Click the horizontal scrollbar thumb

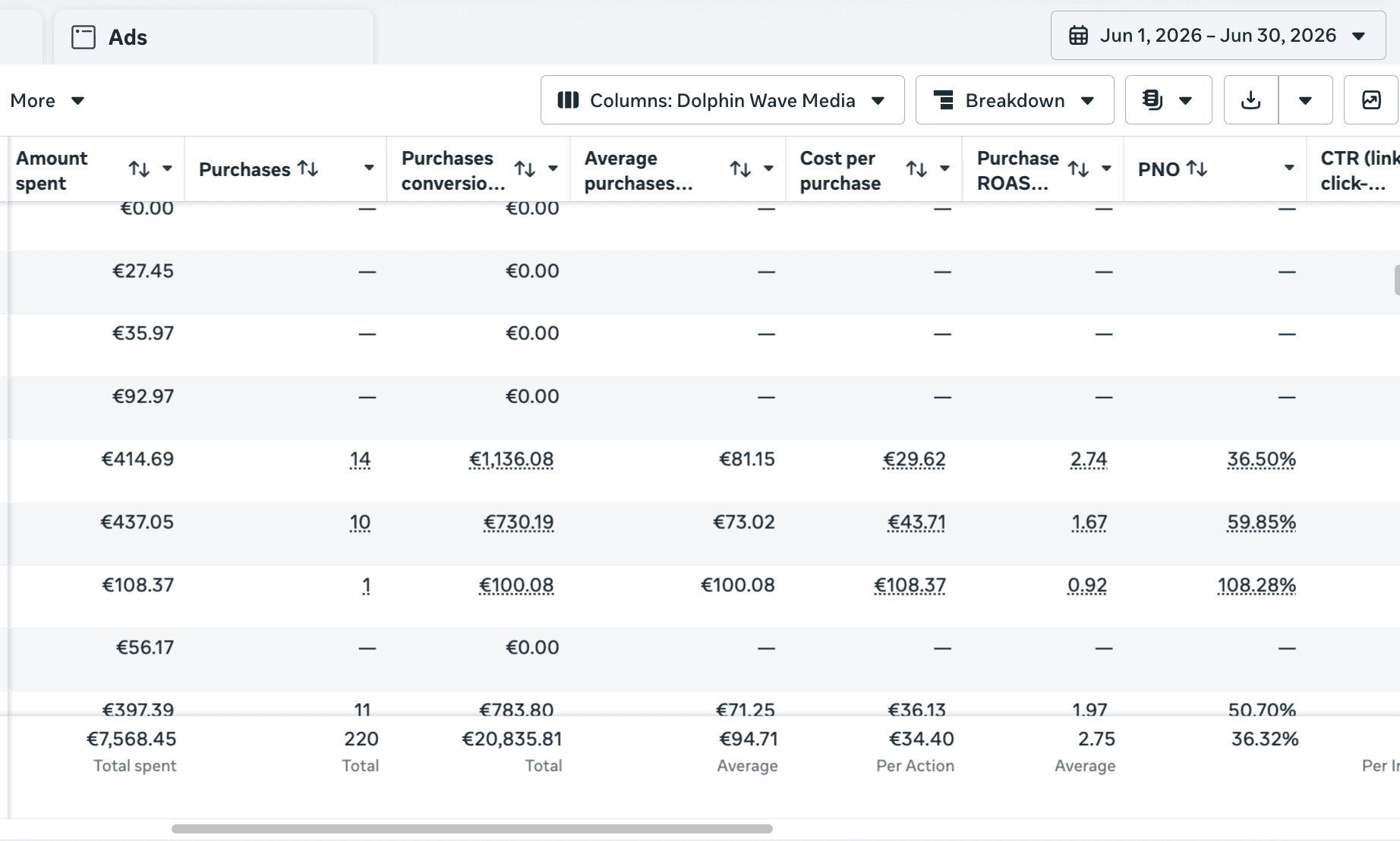pos(472,829)
